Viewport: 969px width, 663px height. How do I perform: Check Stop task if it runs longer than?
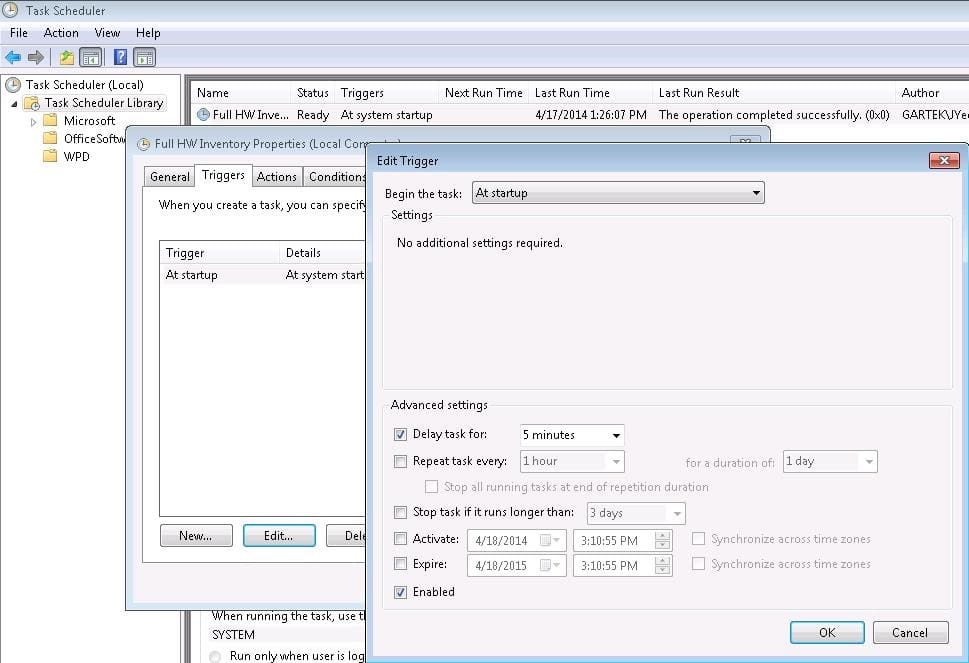400,512
